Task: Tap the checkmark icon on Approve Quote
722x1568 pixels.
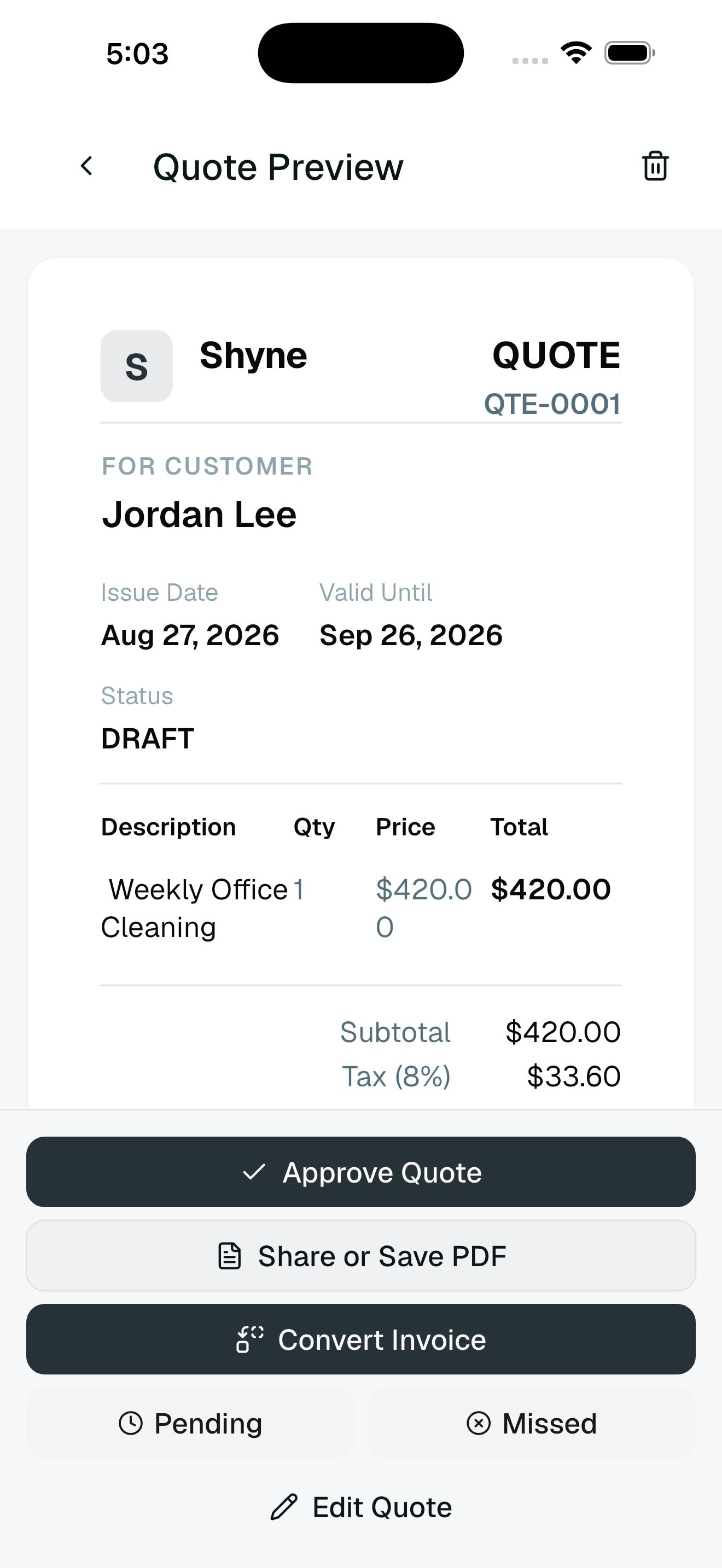Action: (254, 1172)
